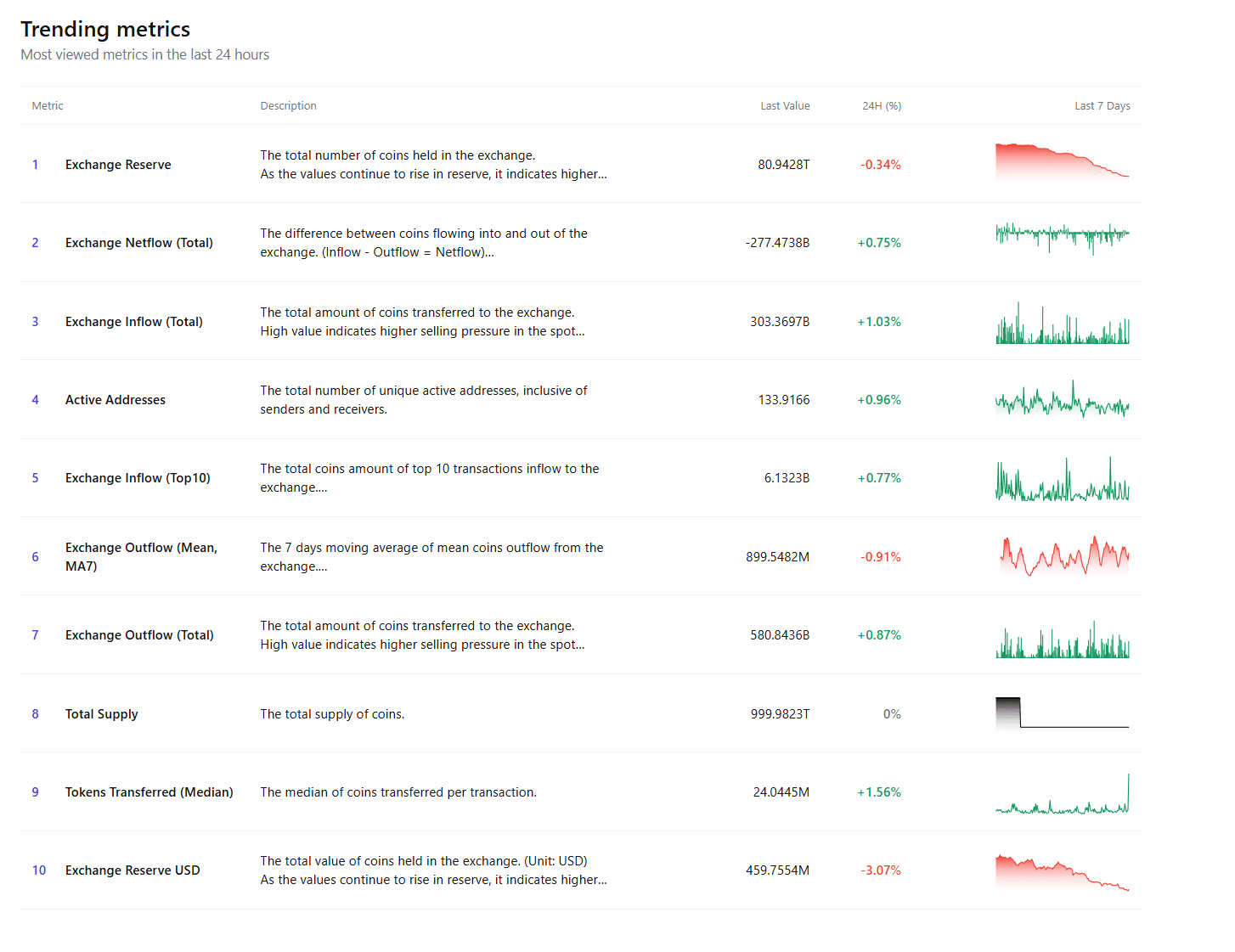1235x952 pixels.
Task: Click the Total Supply black step chart
Action: 1063,713
